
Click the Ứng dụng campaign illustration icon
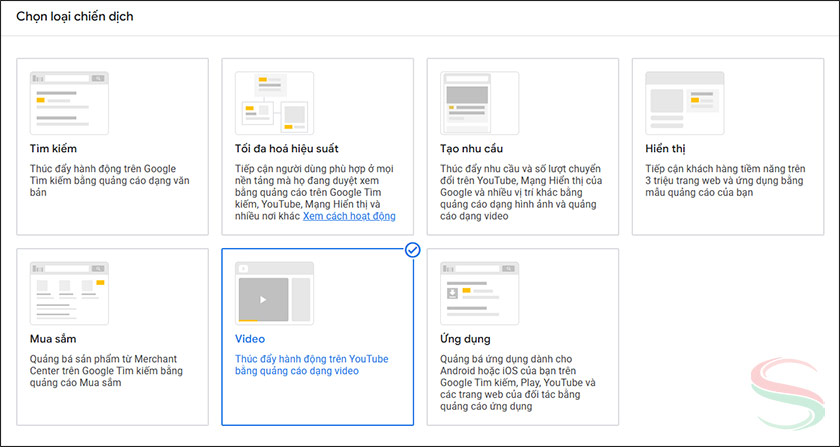(478, 292)
